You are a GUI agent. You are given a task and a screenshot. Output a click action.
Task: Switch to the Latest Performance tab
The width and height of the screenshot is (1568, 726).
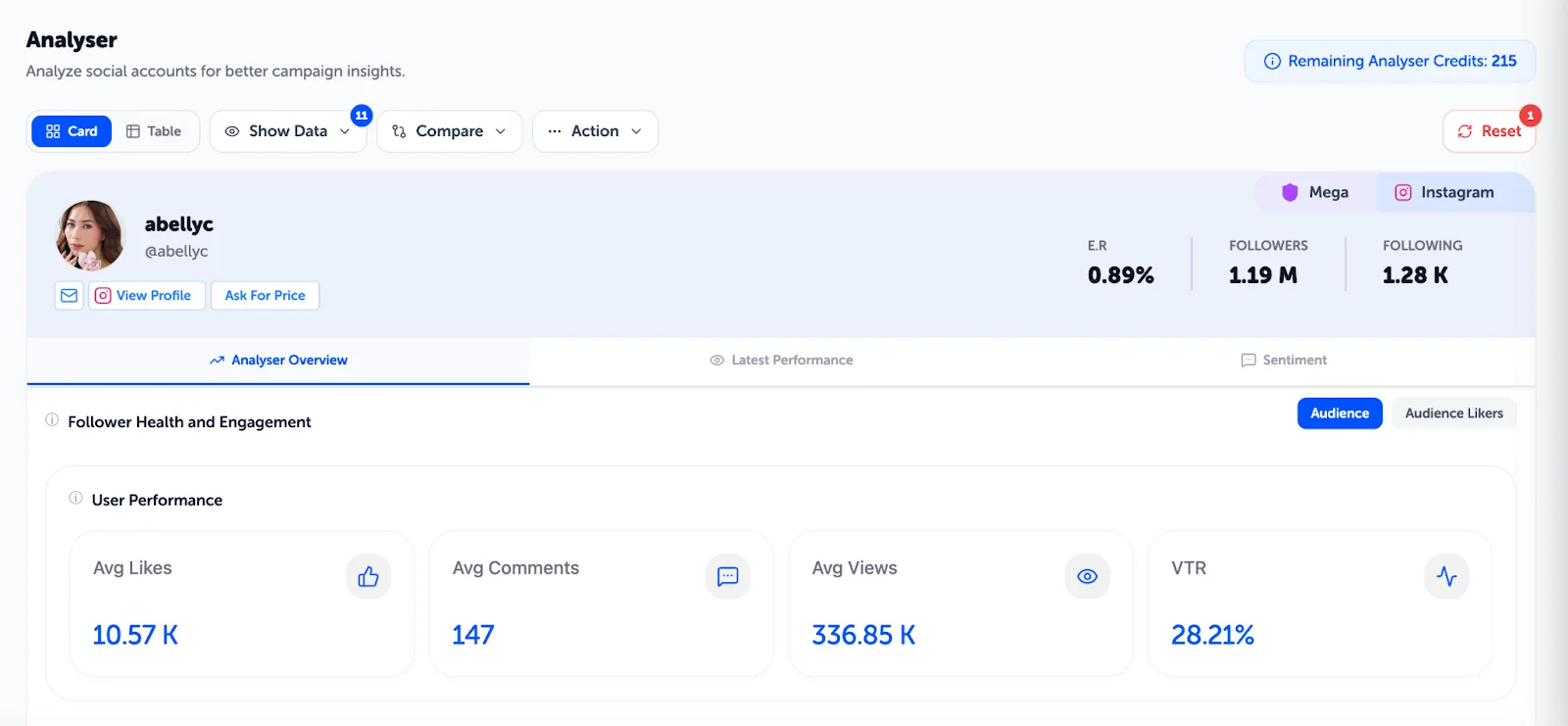point(781,361)
